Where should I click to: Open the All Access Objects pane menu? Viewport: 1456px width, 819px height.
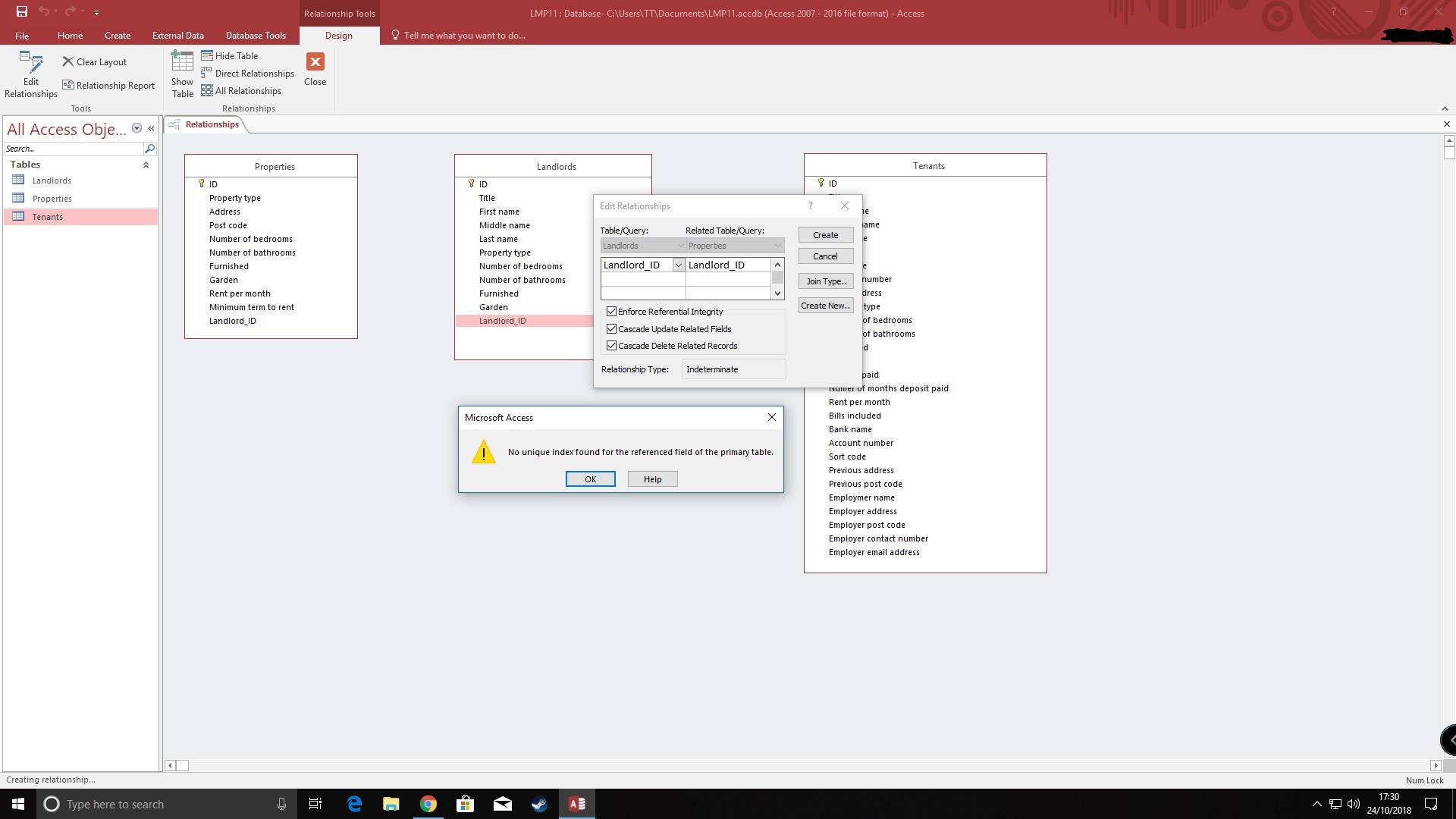point(136,128)
